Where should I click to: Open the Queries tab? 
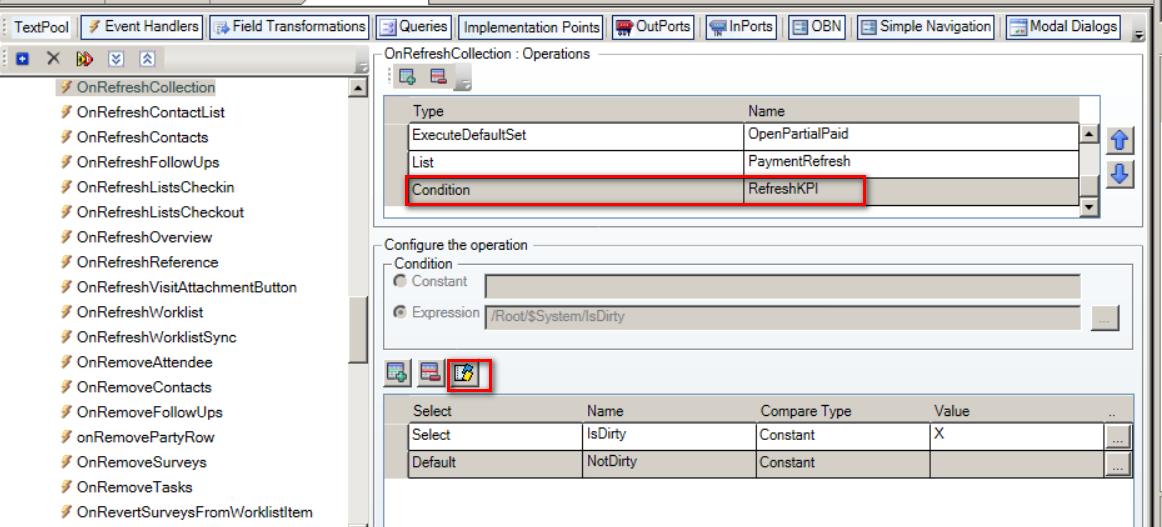click(414, 27)
